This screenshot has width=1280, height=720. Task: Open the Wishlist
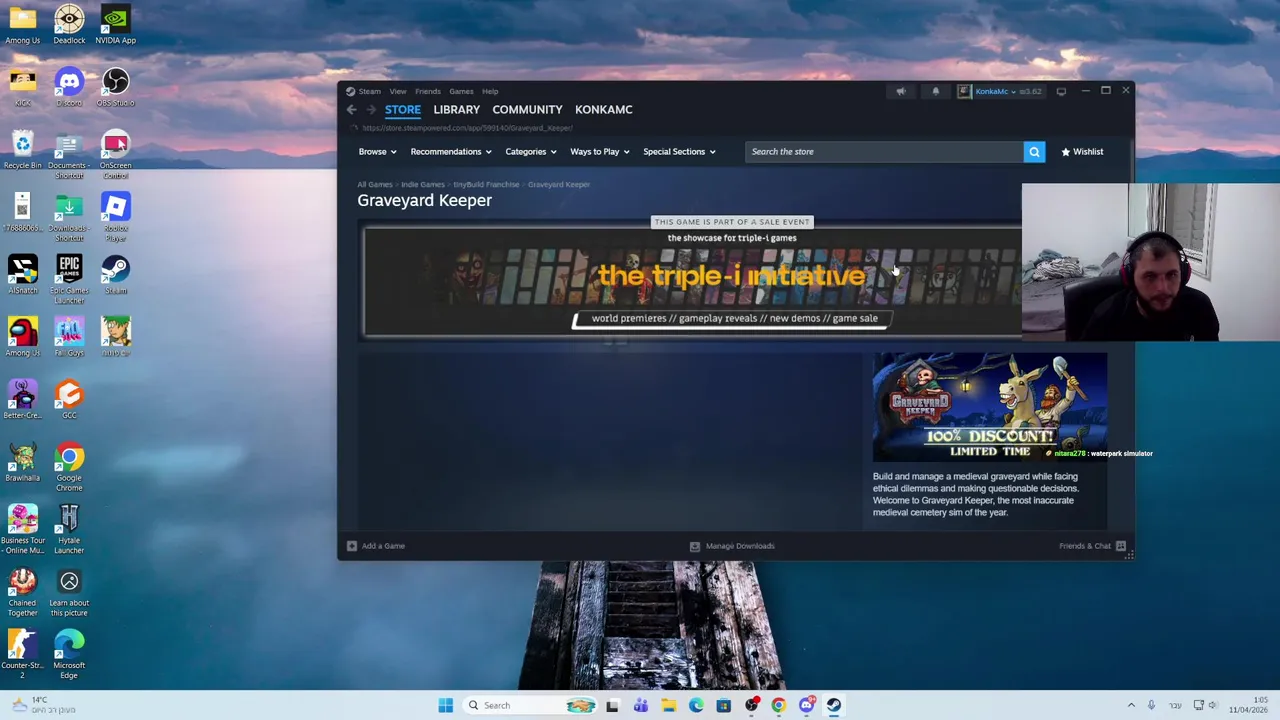pos(1082,152)
